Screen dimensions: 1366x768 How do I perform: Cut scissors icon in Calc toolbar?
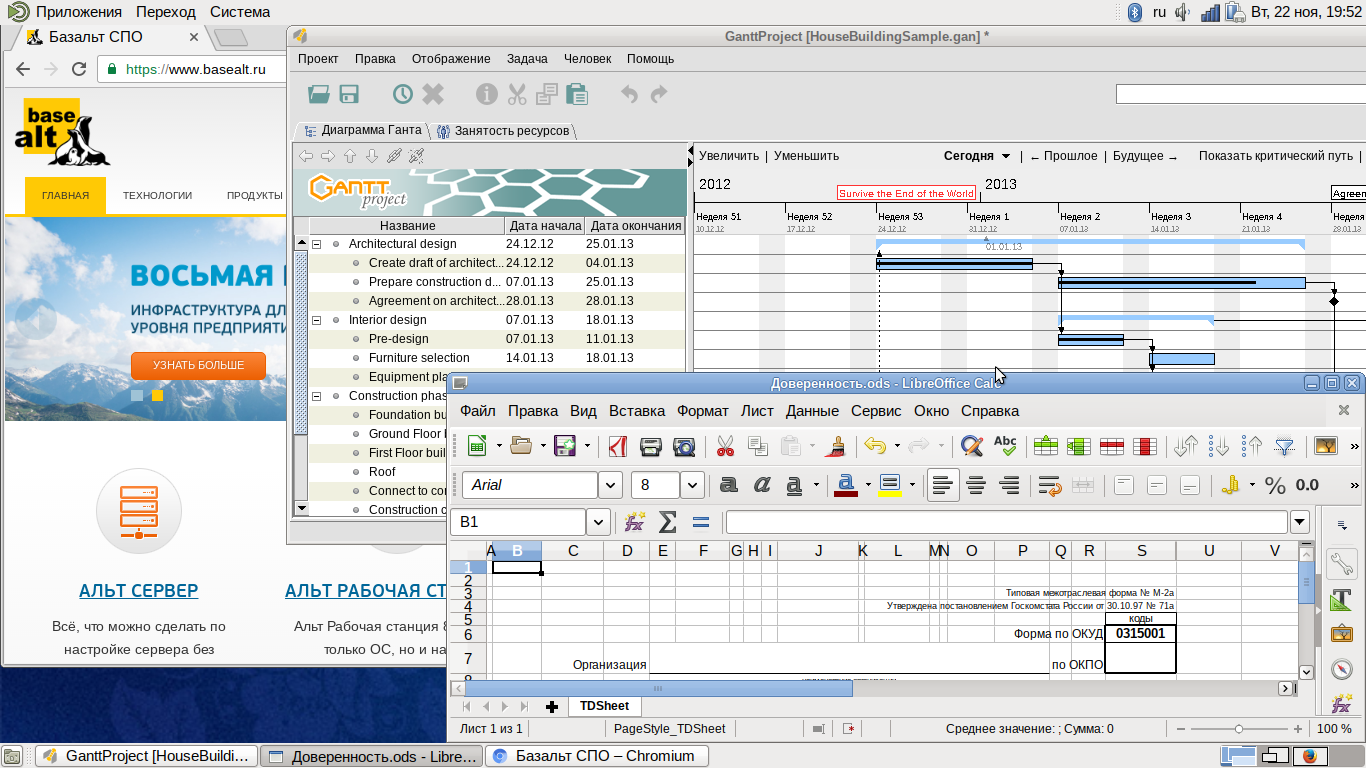click(x=726, y=446)
